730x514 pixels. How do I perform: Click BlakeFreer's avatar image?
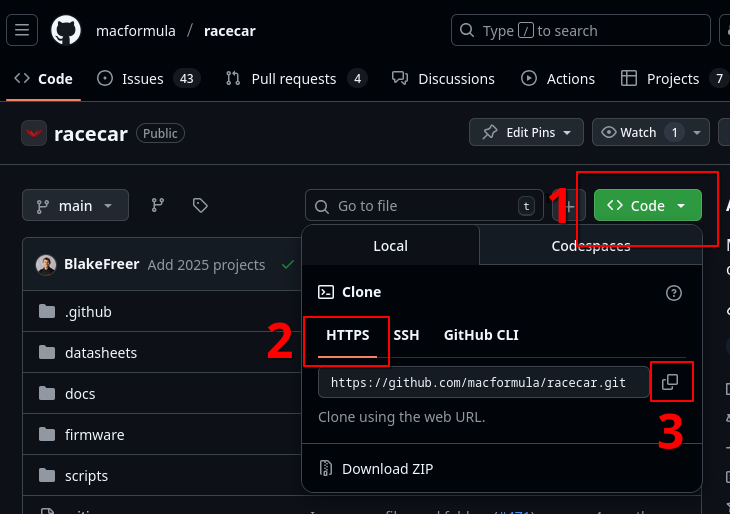tap(46, 265)
